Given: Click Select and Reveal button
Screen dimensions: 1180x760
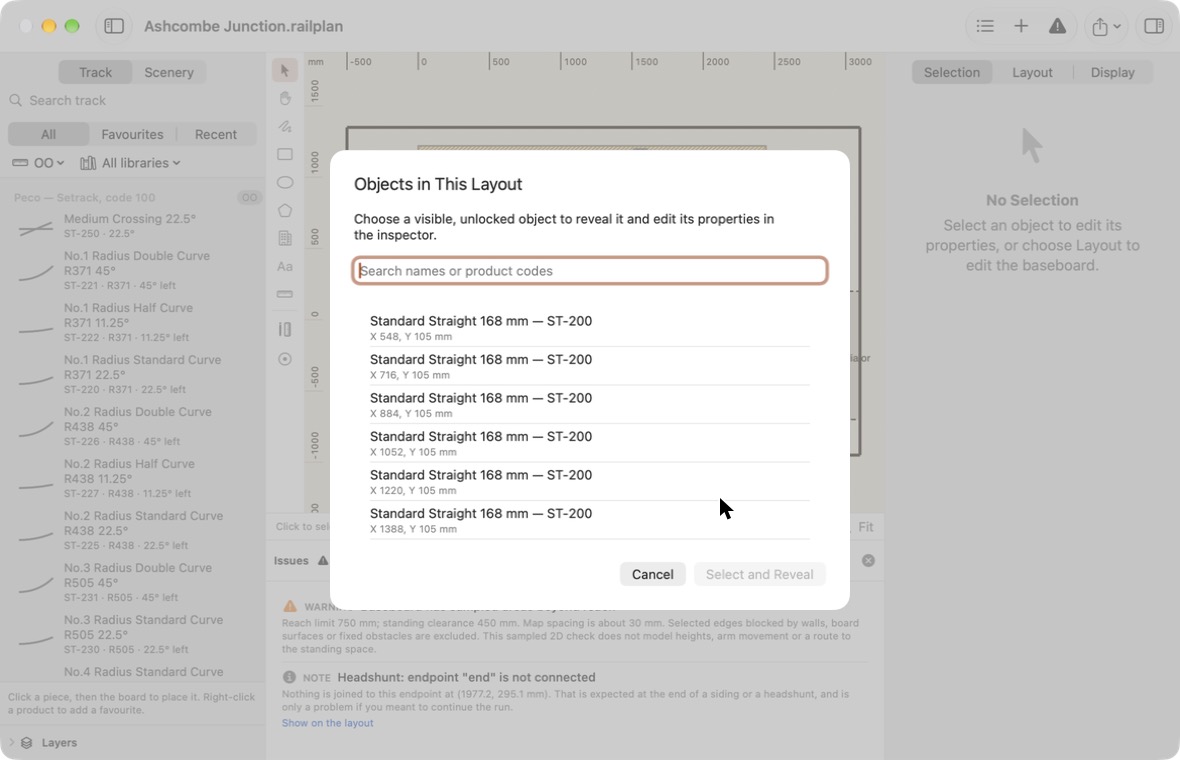Looking at the screenshot, I should [x=759, y=574].
